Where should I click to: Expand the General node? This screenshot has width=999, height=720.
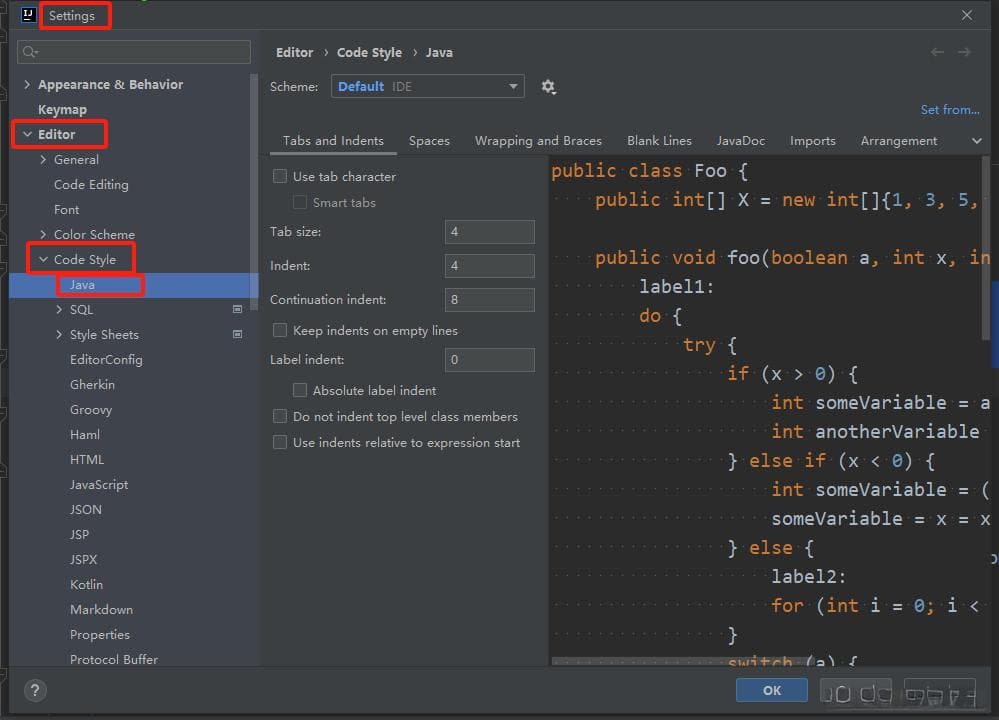[43, 159]
